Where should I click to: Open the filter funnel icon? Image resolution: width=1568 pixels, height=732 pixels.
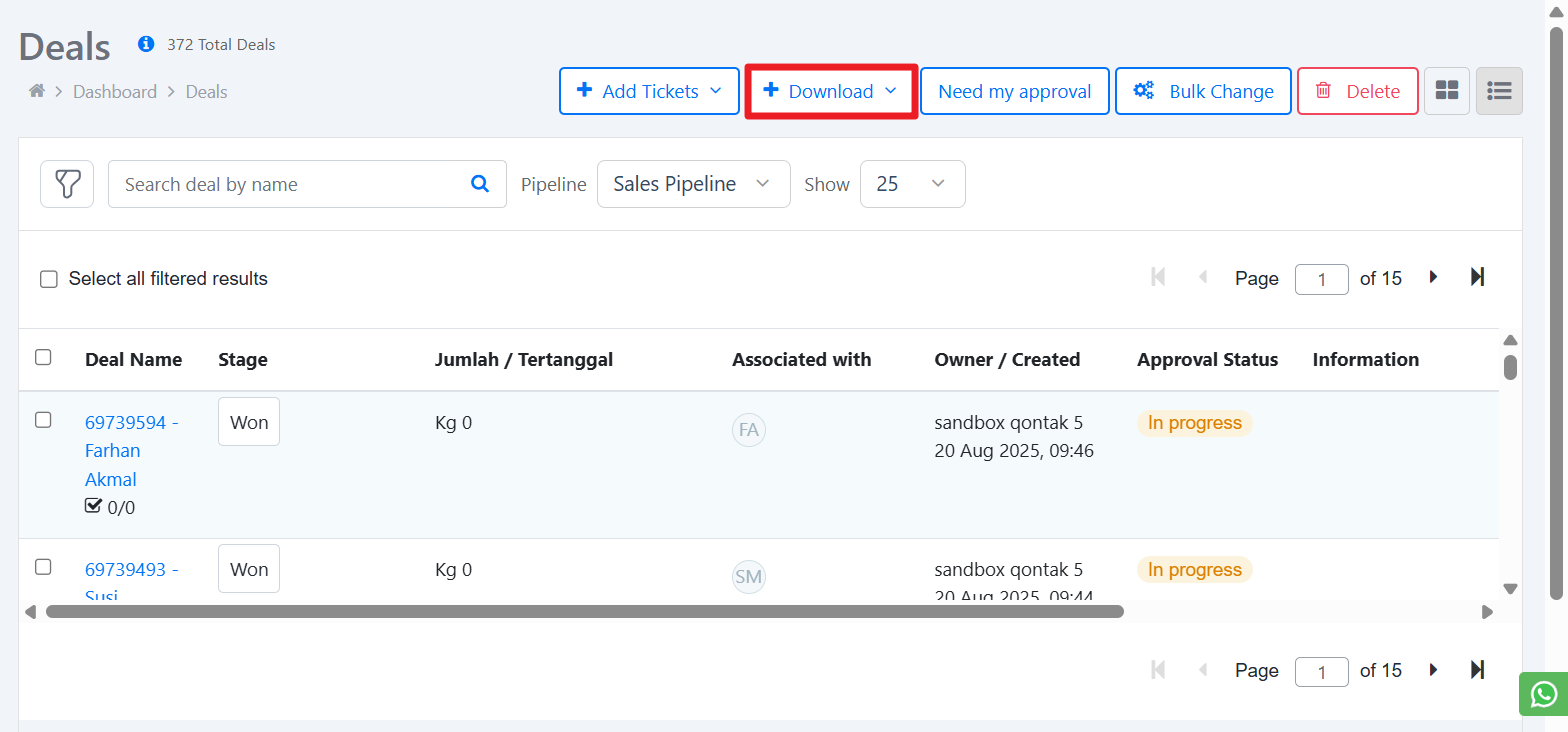tap(67, 184)
